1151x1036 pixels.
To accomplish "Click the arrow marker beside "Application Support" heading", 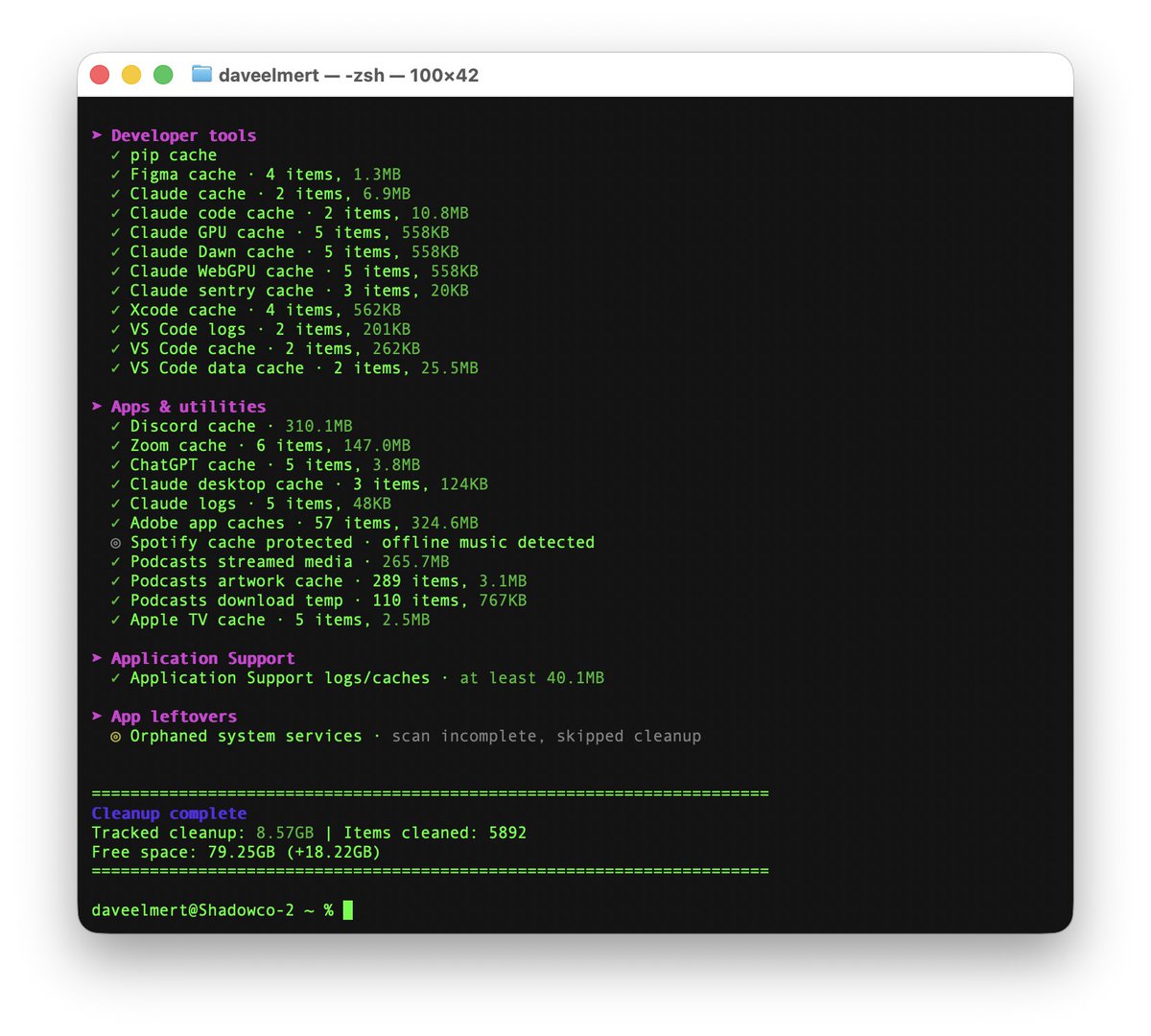I will coord(97,658).
